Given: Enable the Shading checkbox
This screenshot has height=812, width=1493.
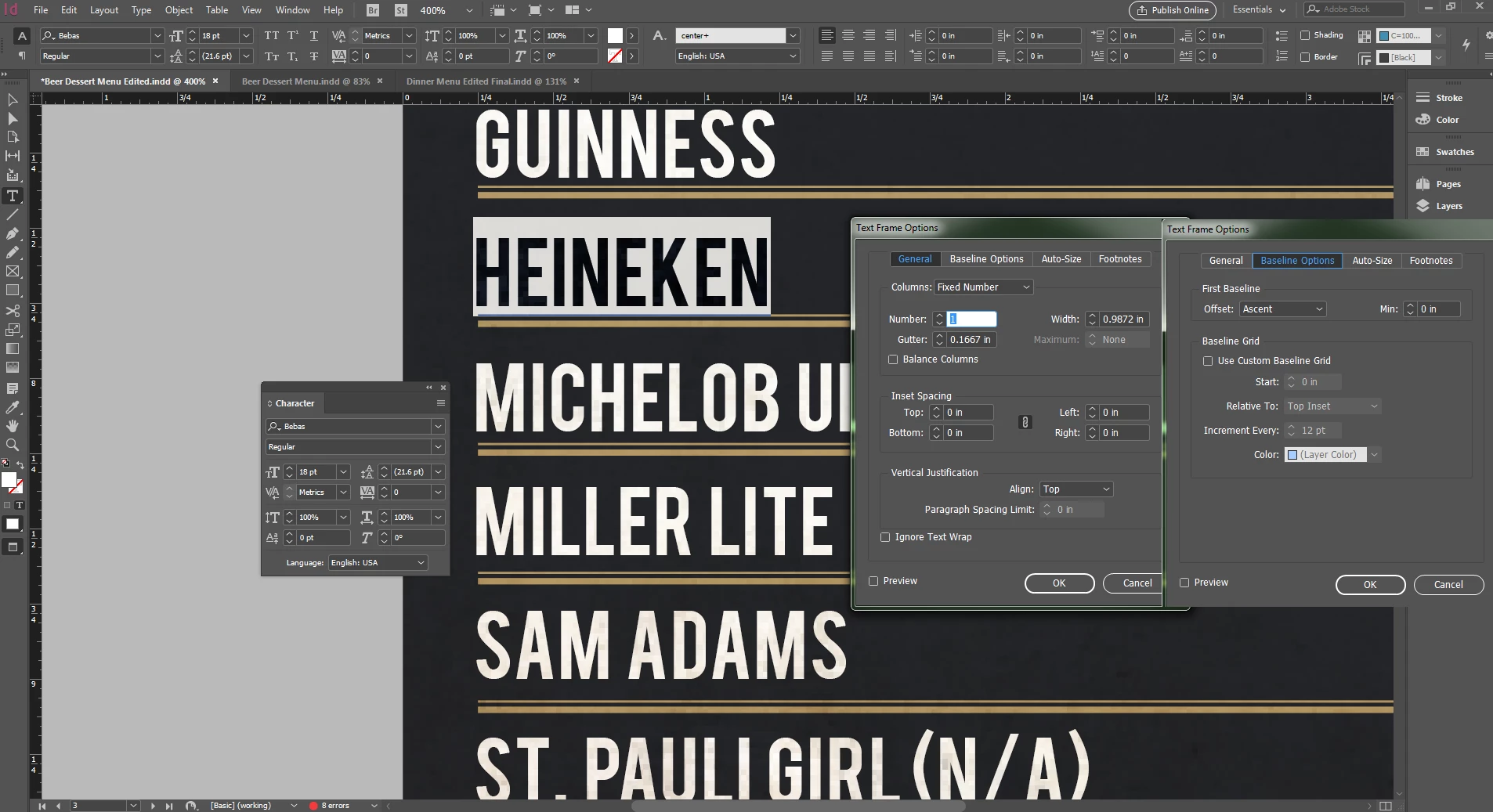Looking at the screenshot, I should click(x=1305, y=35).
